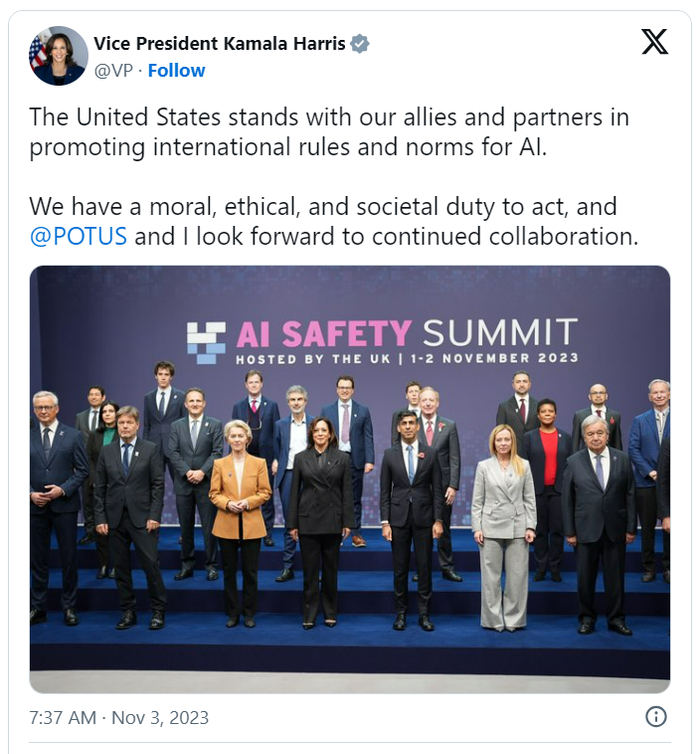
Task: Click the verified badge beside the account name
Action: coord(360,44)
